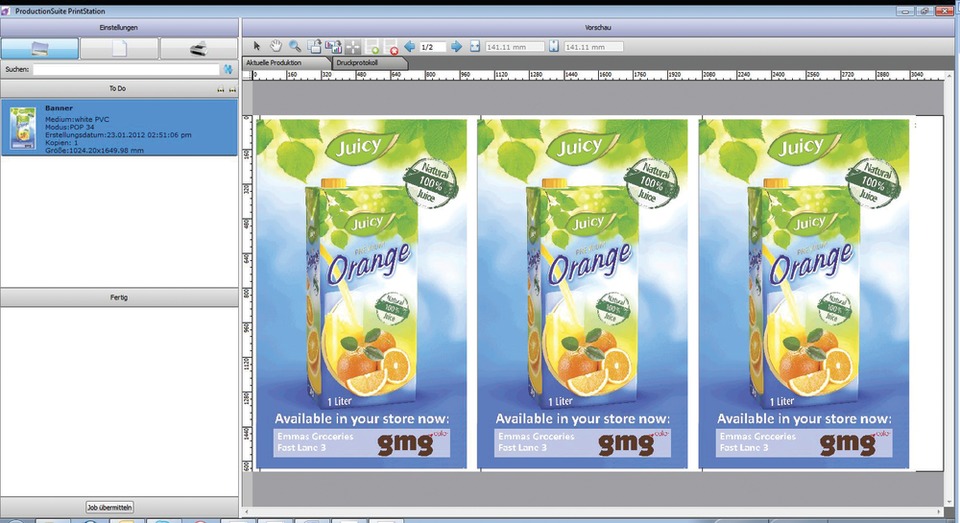Screen dimensions: 960x523
Task: Open the printer settings tab
Action: [199, 48]
